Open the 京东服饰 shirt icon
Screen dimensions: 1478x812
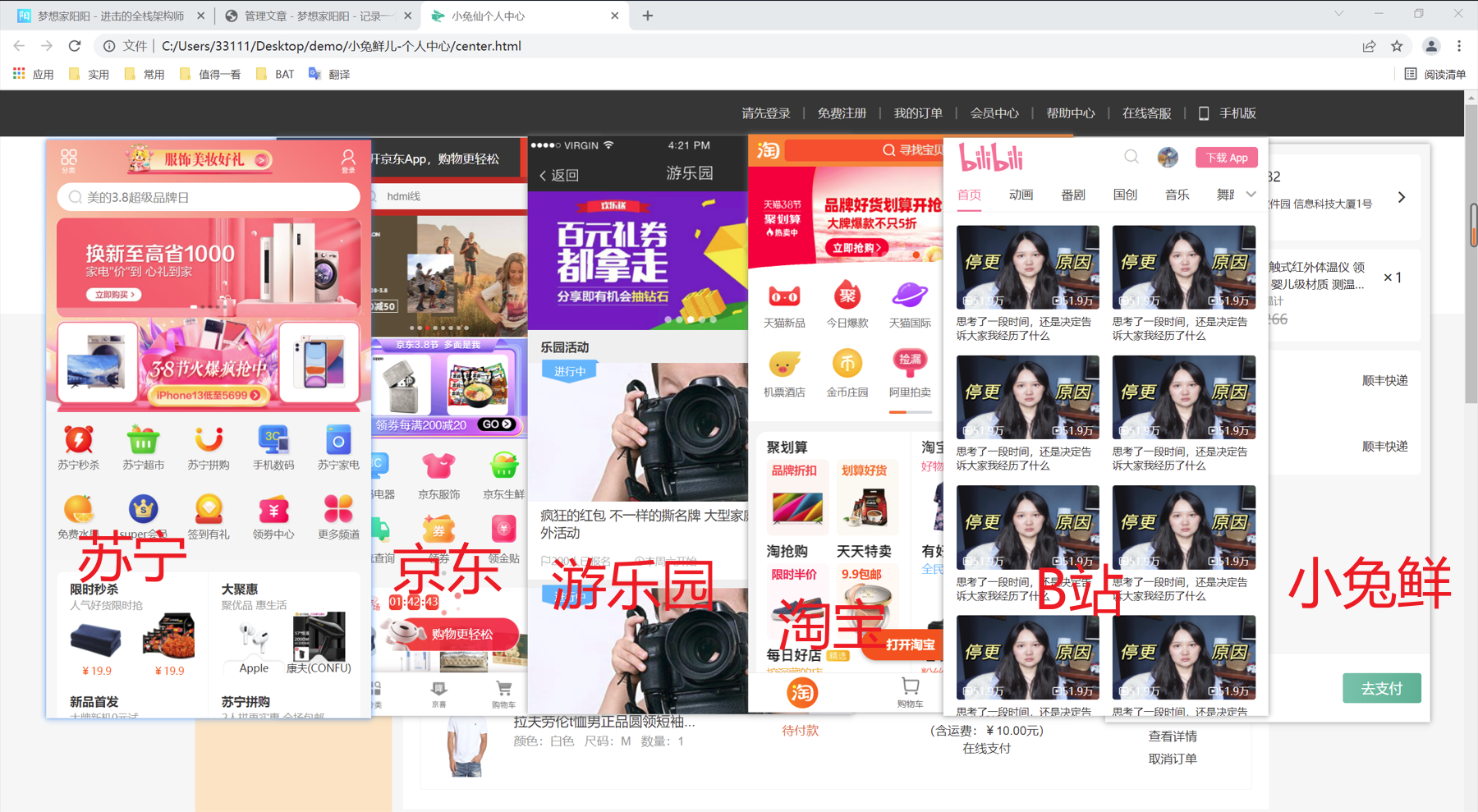click(438, 466)
